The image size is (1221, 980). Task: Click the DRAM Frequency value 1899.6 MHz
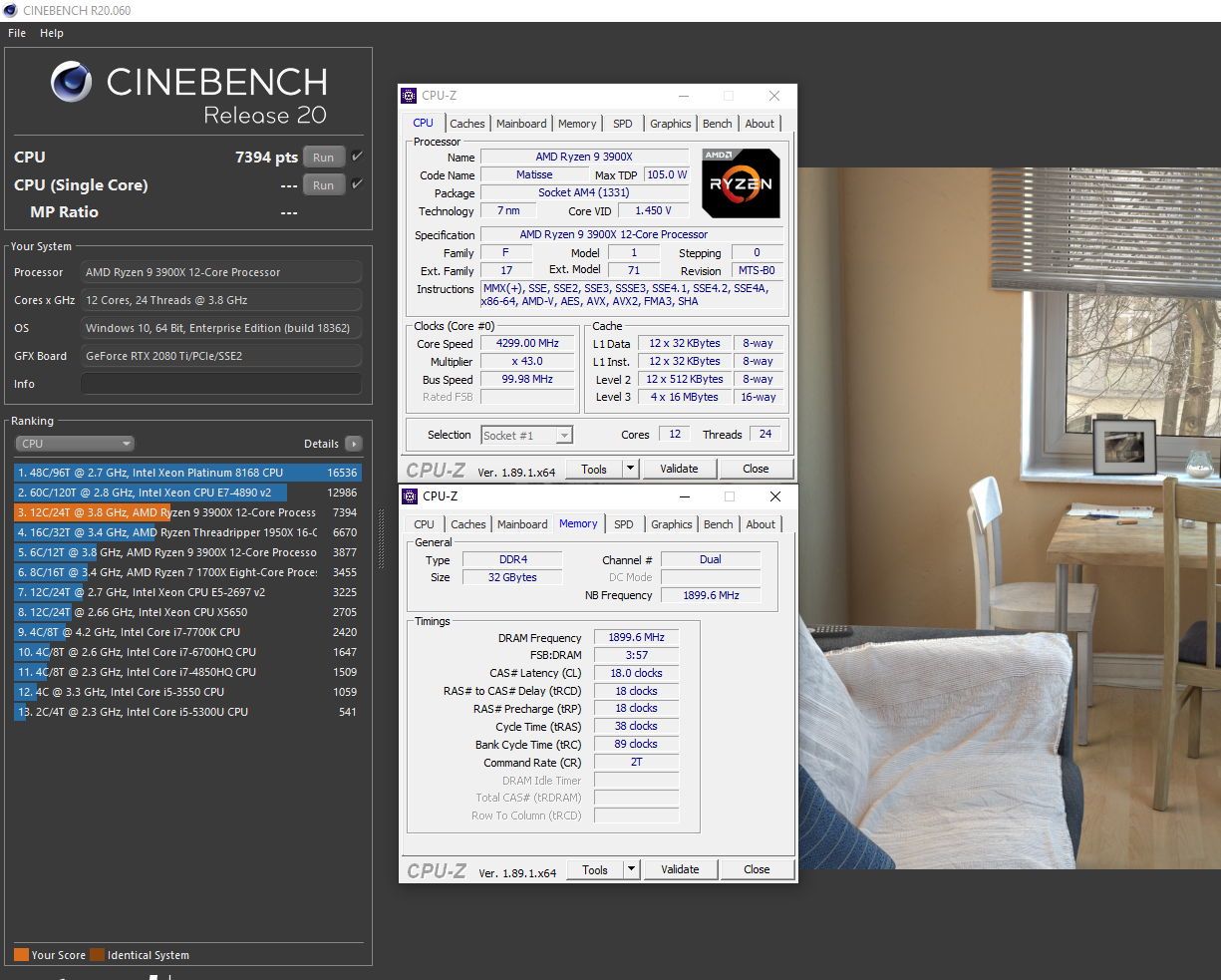tap(636, 637)
